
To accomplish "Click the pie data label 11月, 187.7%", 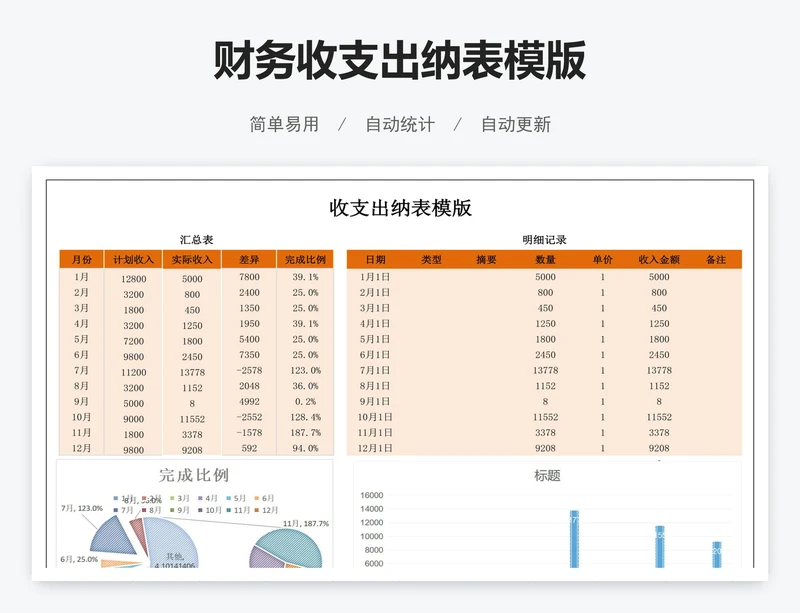I will pos(306,524).
